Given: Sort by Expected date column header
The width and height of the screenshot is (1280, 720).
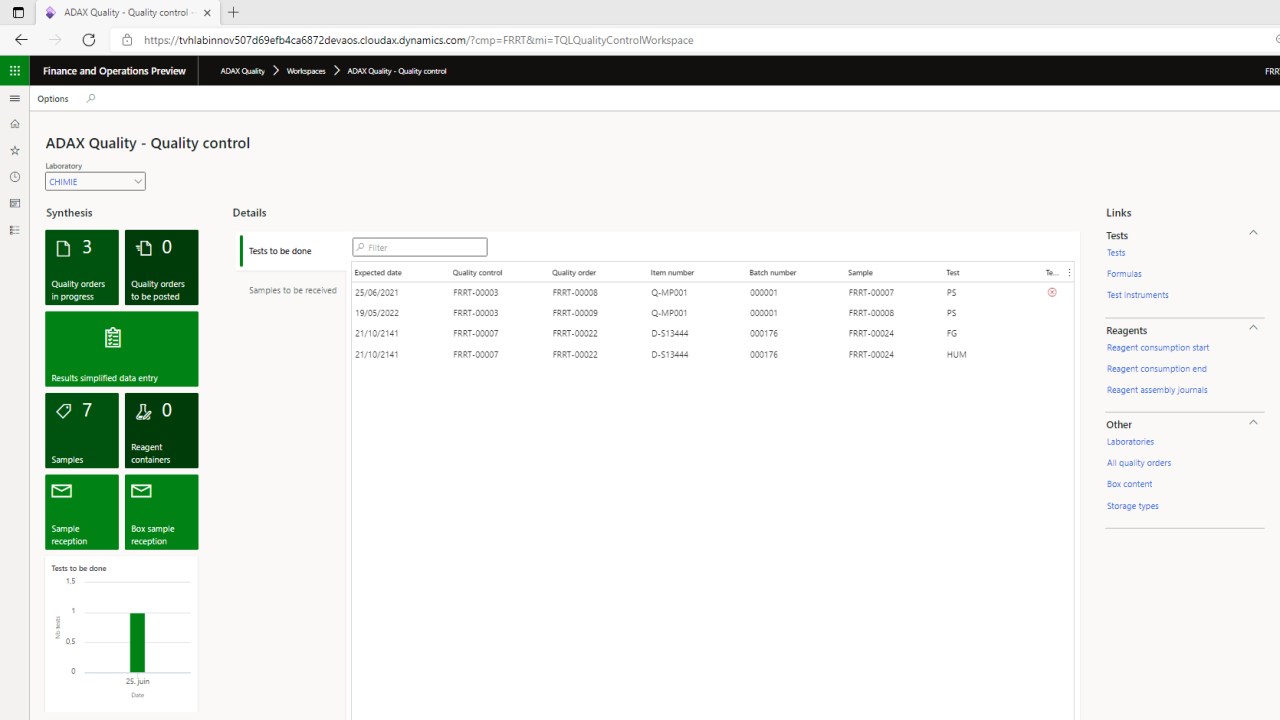Looking at the screenshot, I should [x=378, y=273].
